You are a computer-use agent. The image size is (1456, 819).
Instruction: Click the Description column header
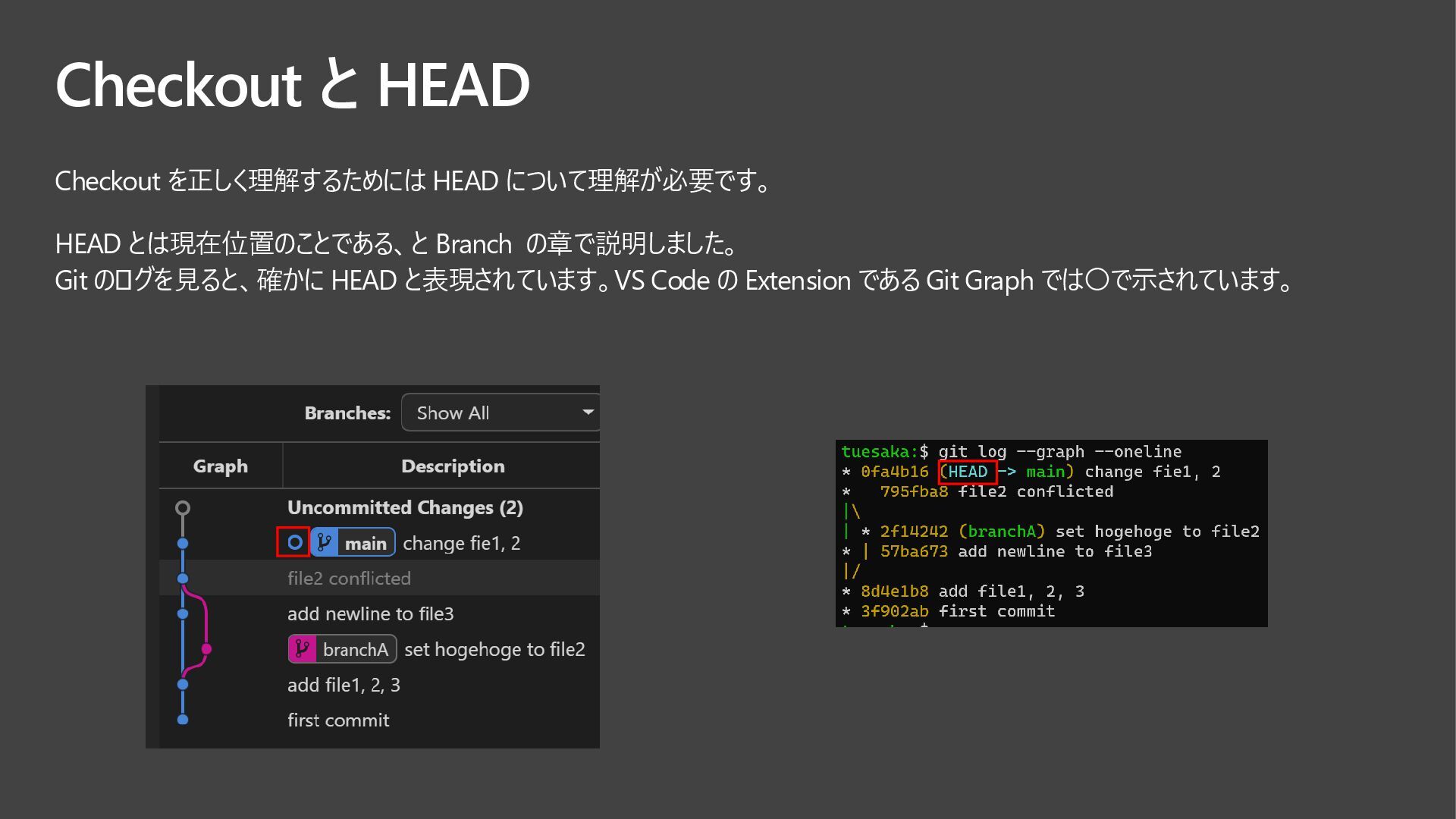point(453,466)
